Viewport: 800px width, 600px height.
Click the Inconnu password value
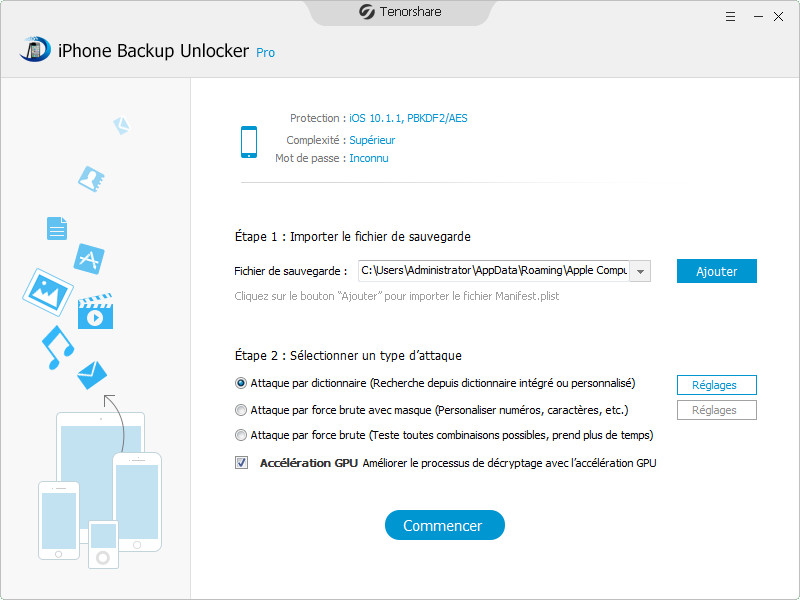point(369,158)
